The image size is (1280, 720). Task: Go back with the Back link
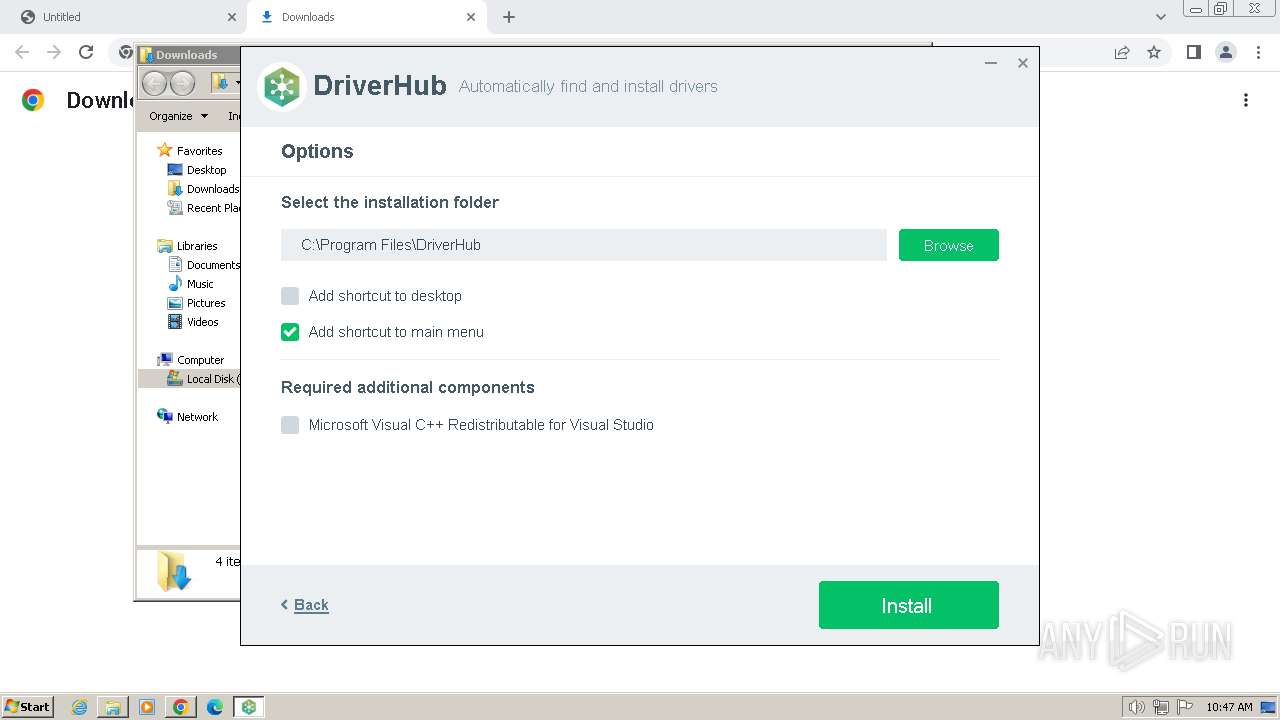coord(305,605)
